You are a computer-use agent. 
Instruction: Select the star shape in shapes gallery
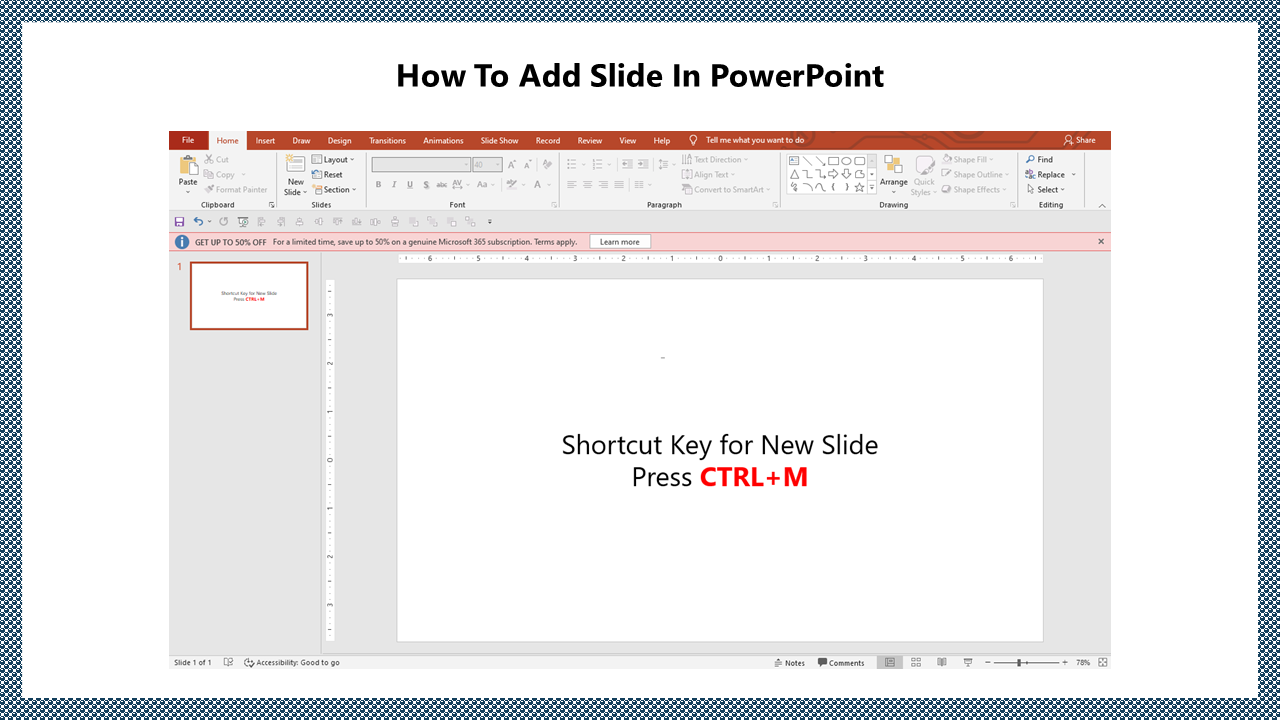[859, 187]
